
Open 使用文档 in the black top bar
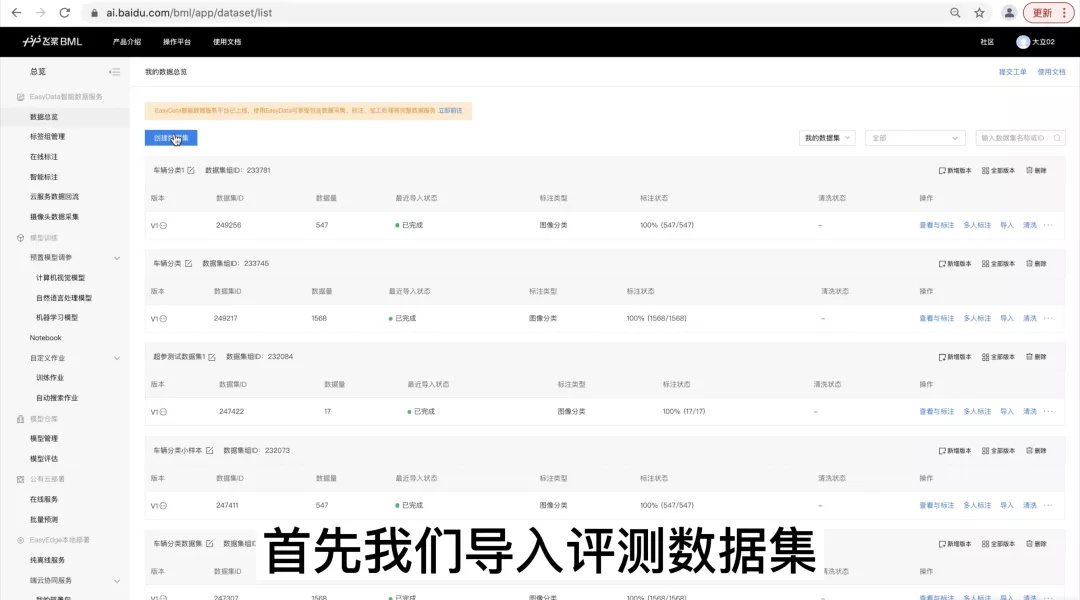pyautogui.click(x=227, y=42)
